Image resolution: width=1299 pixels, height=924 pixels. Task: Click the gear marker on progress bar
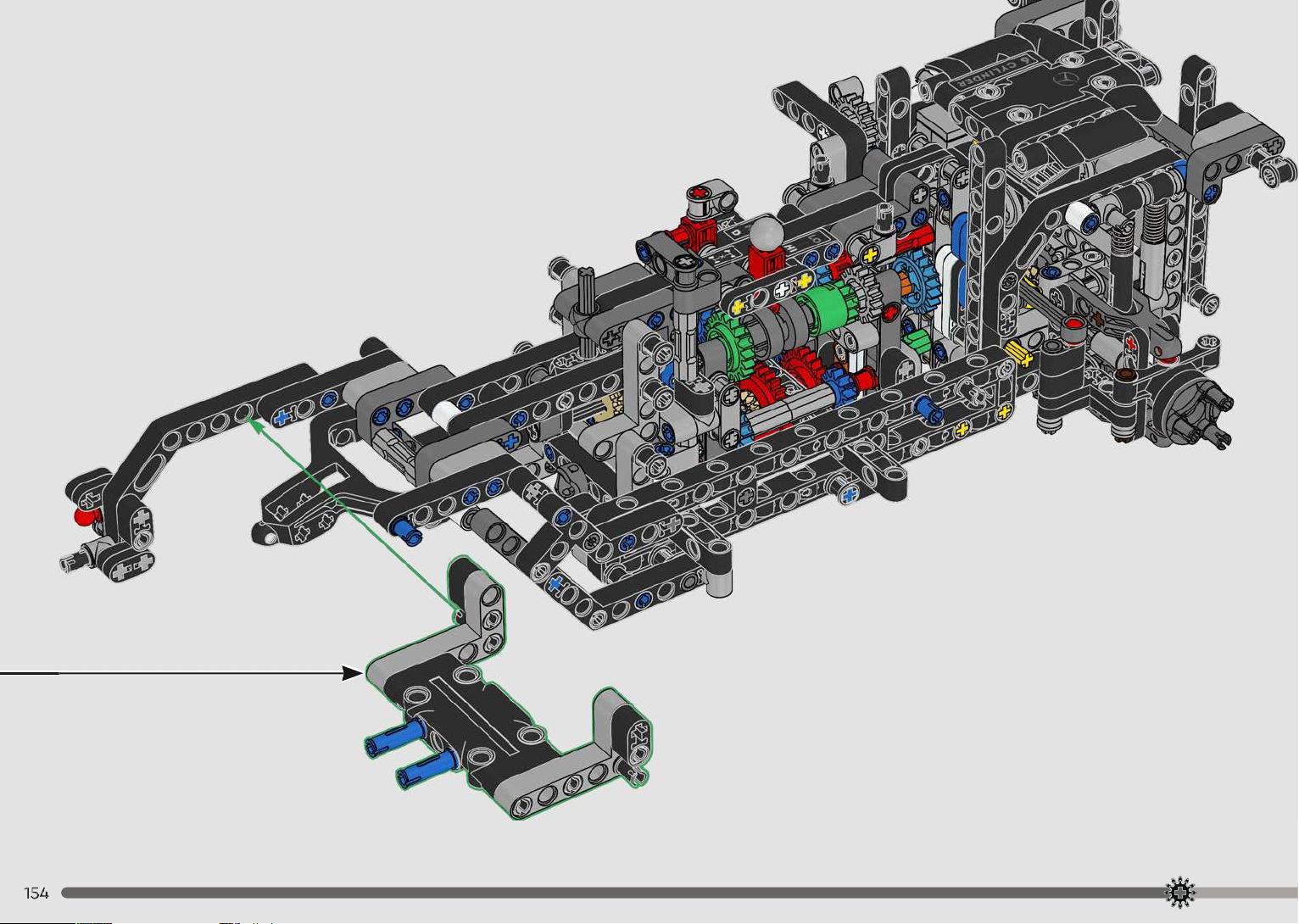tap(1179, 893)
